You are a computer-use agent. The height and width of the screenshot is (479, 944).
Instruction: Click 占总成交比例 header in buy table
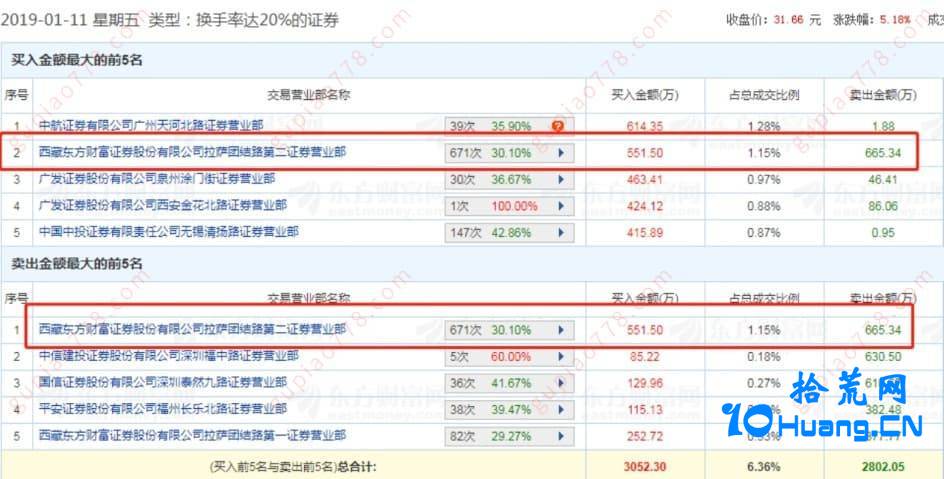tap(764, 95)
